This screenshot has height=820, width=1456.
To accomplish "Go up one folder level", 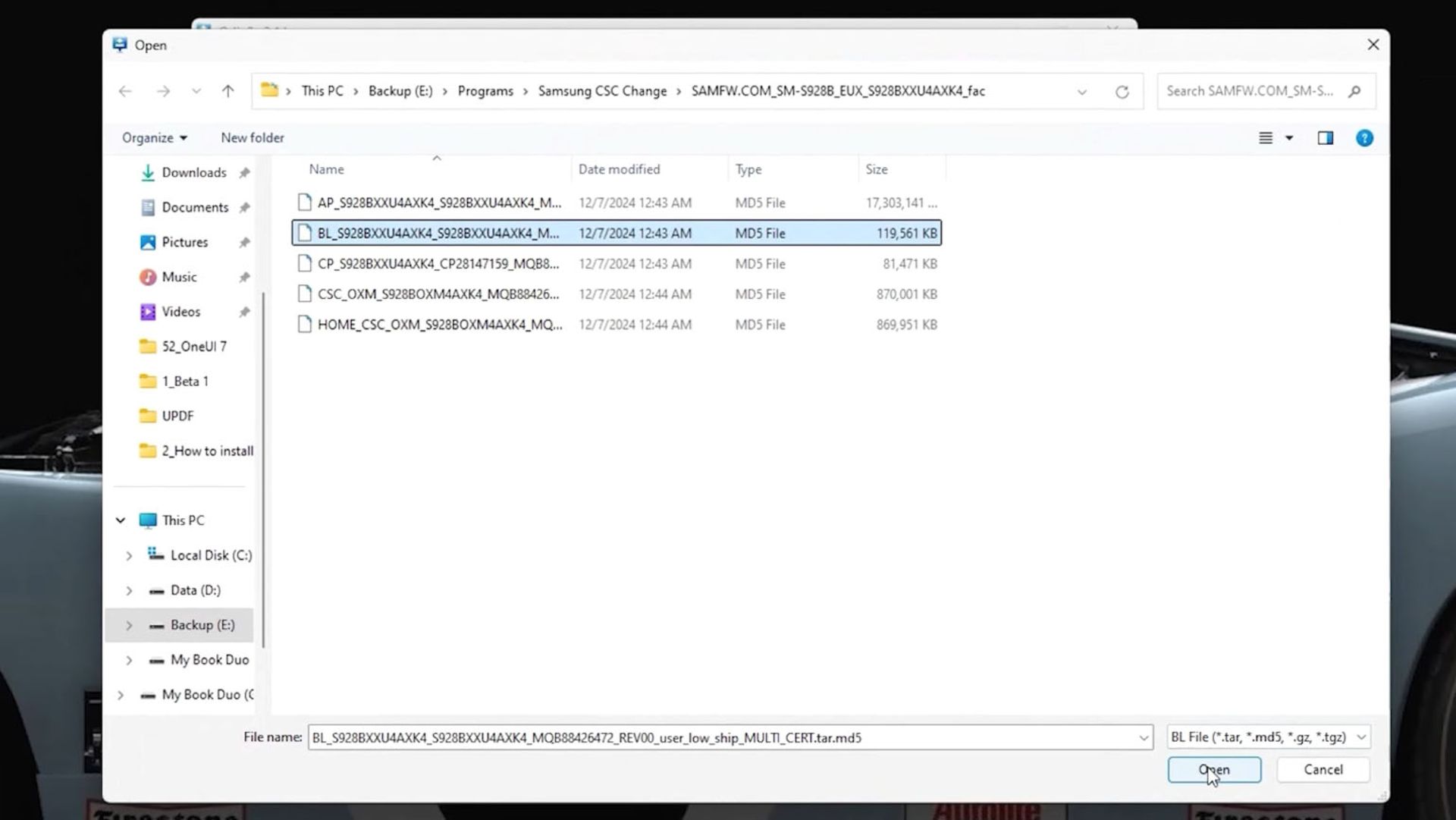I will click(x=228, y=91).
